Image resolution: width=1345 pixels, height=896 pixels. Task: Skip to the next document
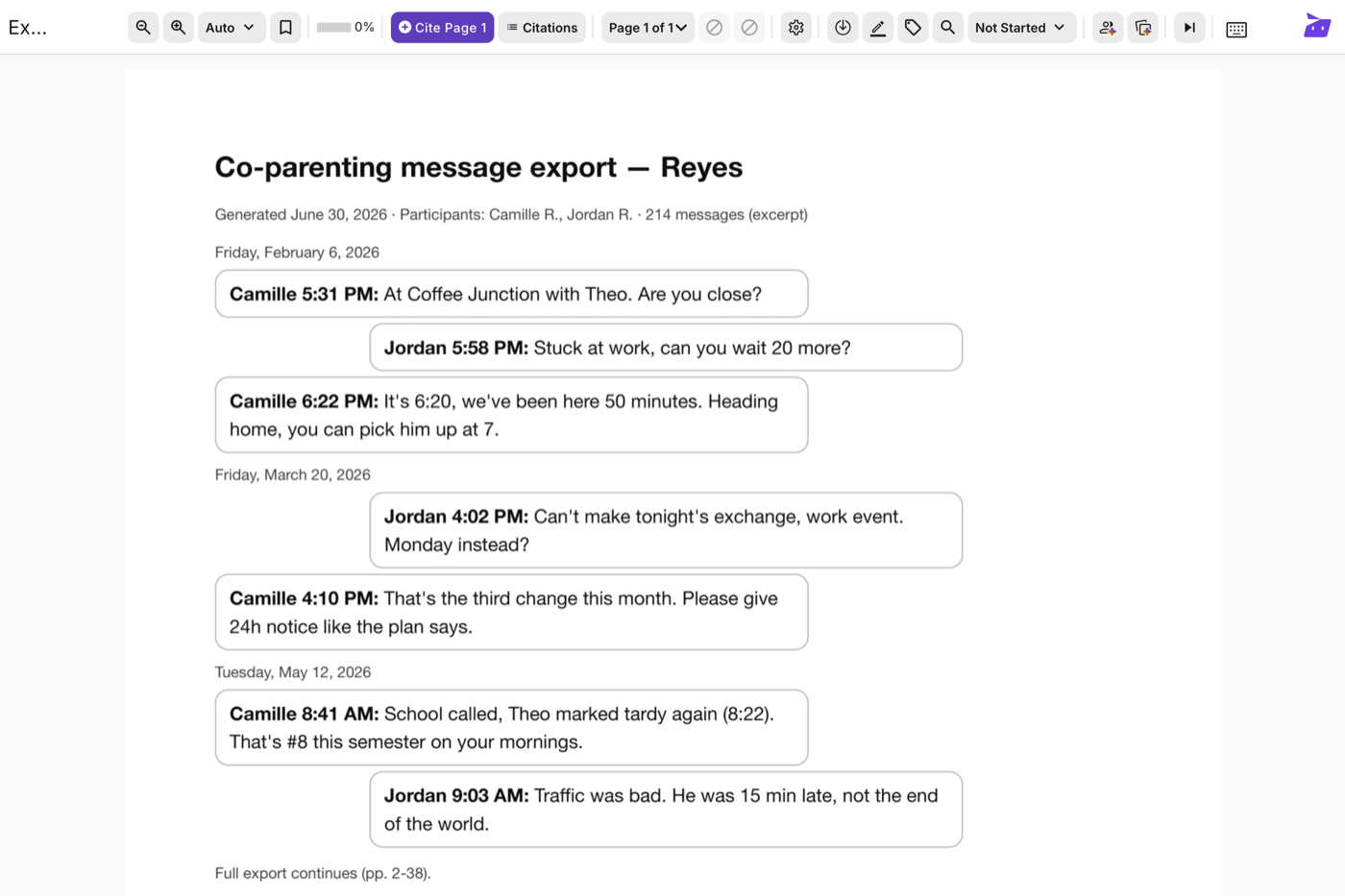pos(1189,28)
